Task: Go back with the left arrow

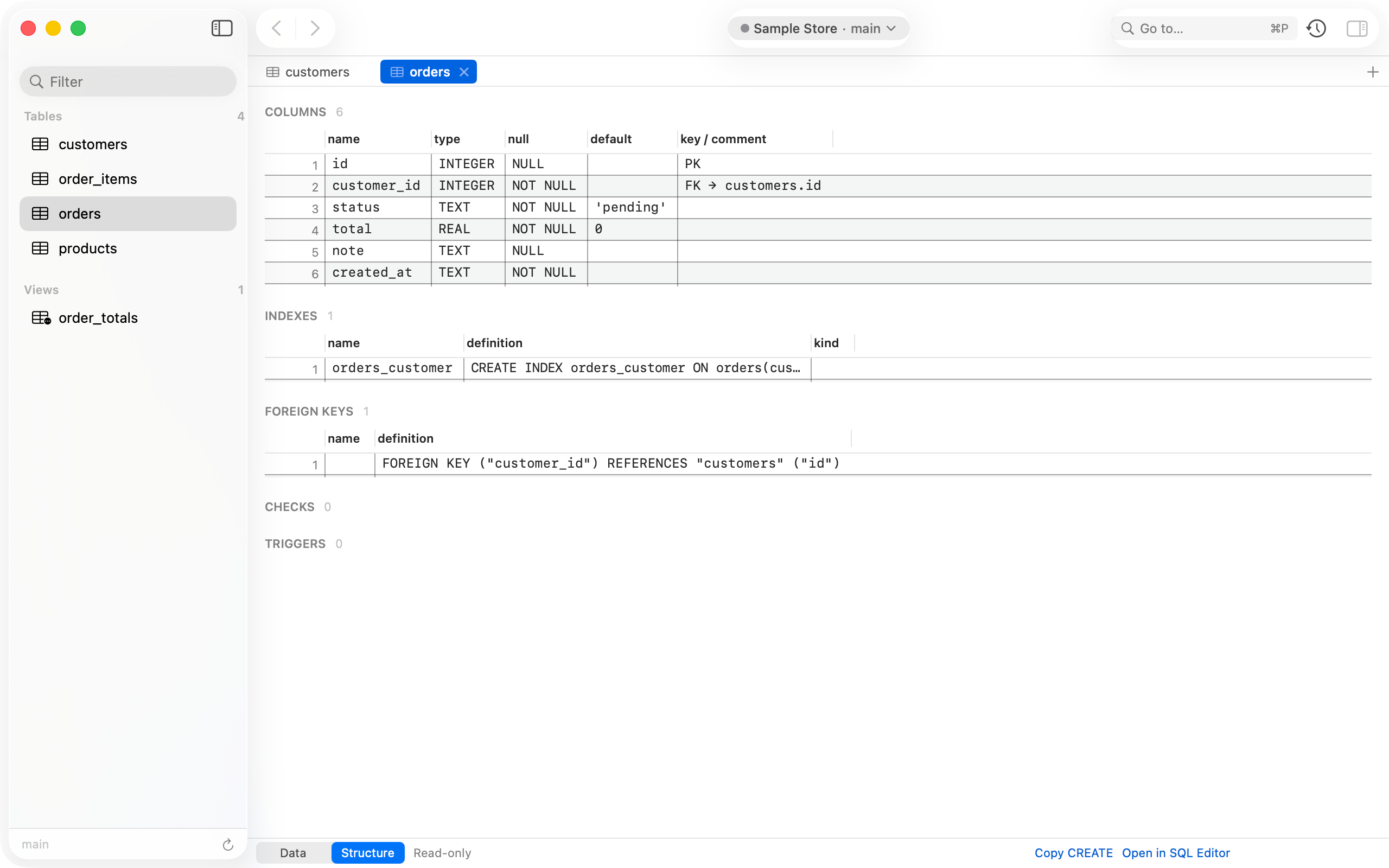Action: [x=277, y=28]
